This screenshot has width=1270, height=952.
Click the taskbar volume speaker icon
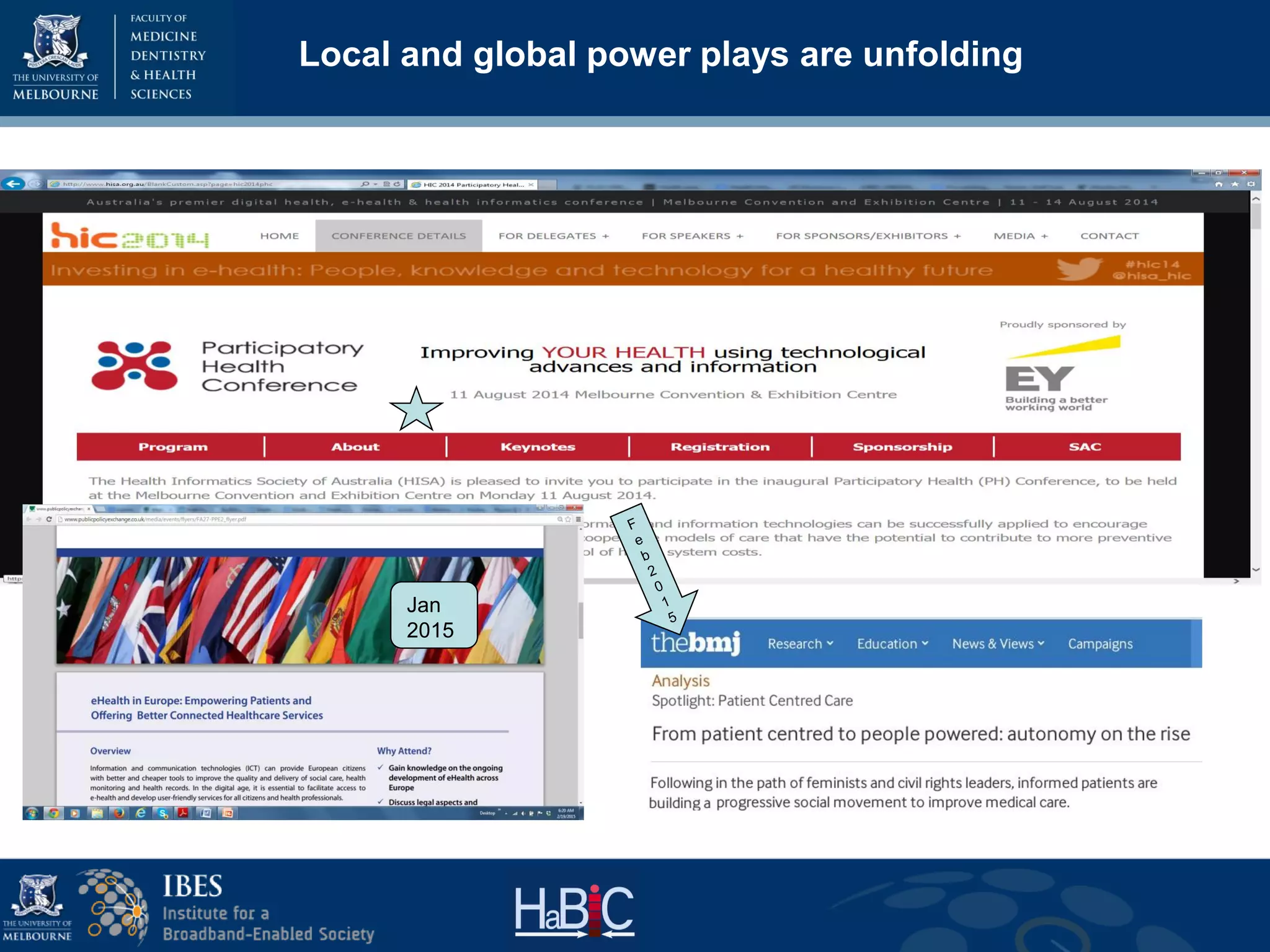pyautogui.click(x=523, y=813)
